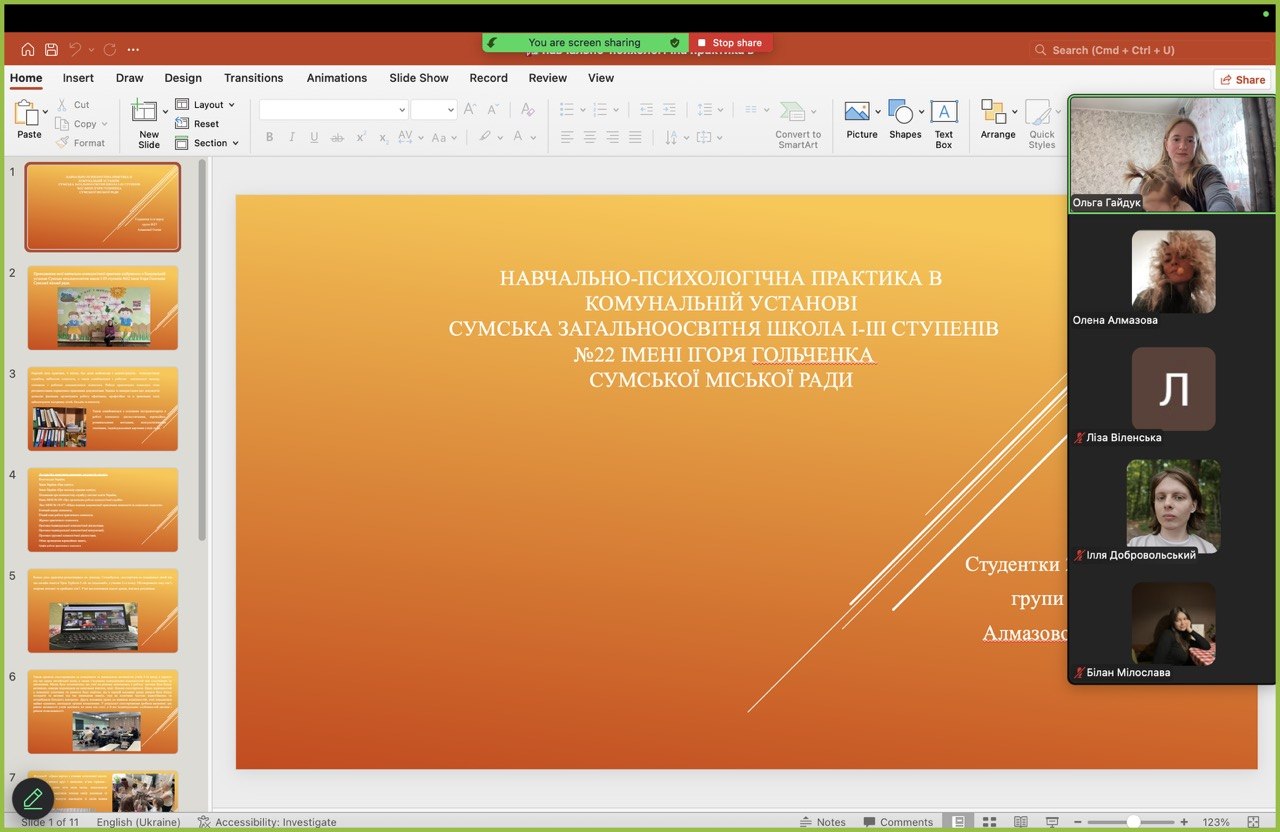Open the Paste options arrow

tap(46, 112)
